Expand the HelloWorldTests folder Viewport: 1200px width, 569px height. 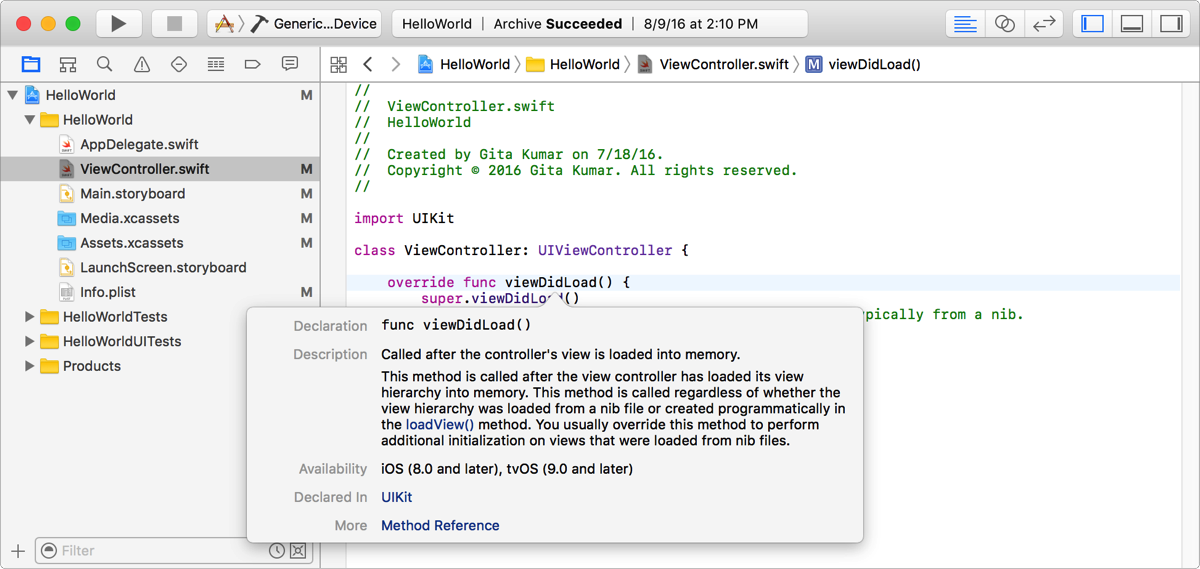coord(30,317)
